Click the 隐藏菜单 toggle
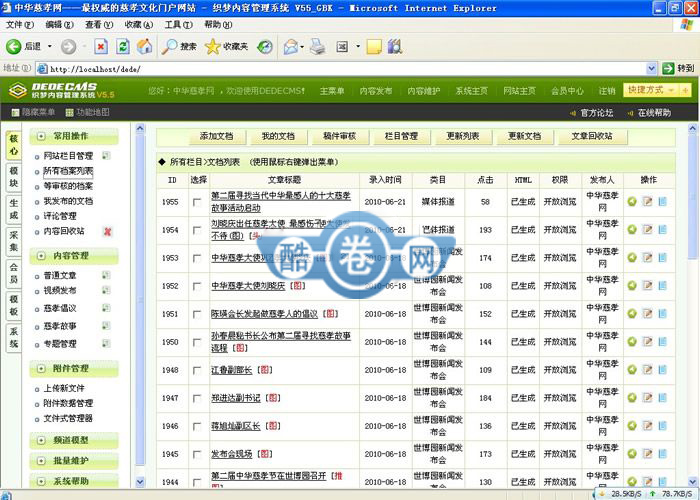The width and height of the screenshot is (700, 500). click(33, 112)
